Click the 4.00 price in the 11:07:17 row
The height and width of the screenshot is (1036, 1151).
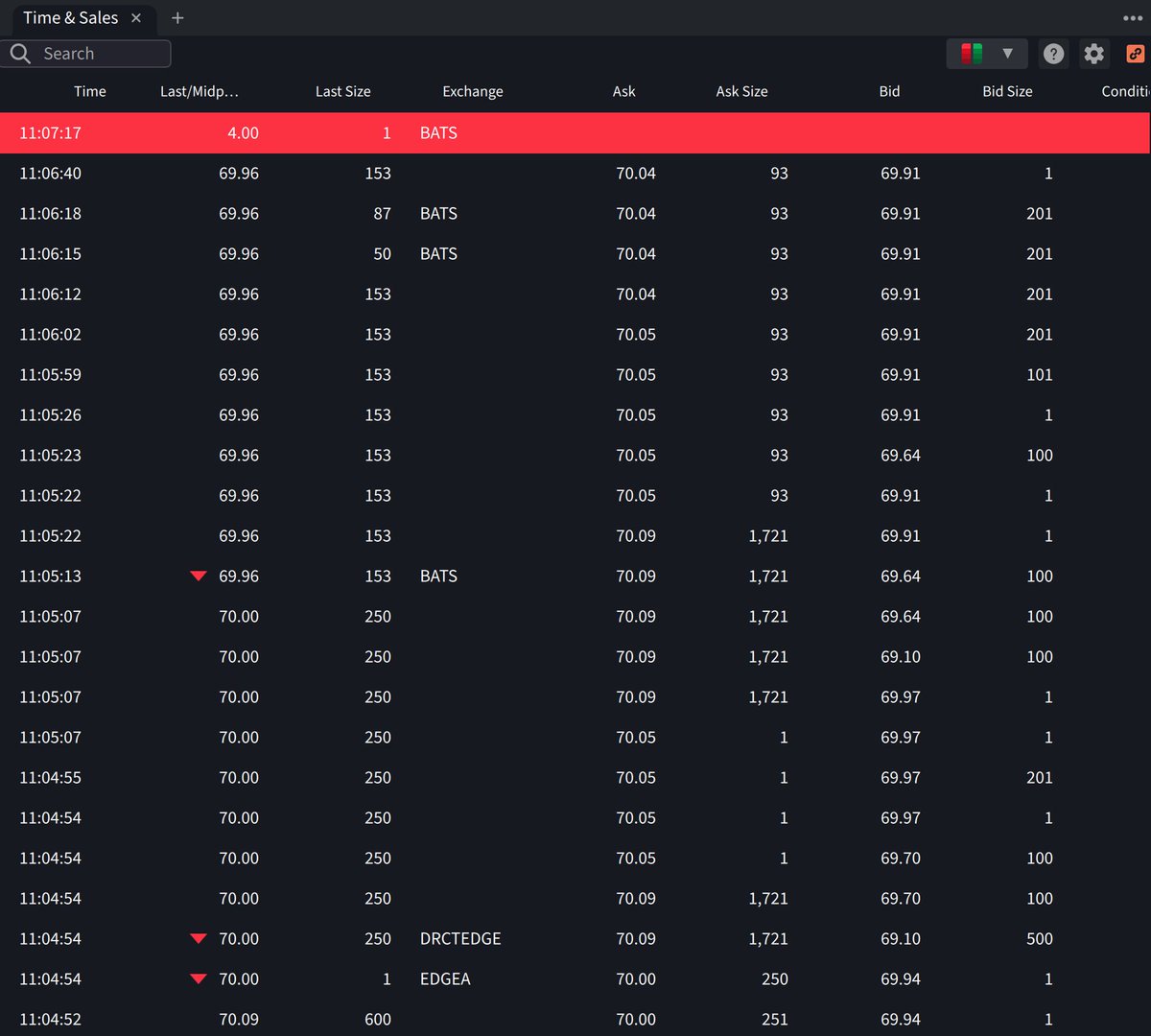pyautogui.click(x=243, y=133)
